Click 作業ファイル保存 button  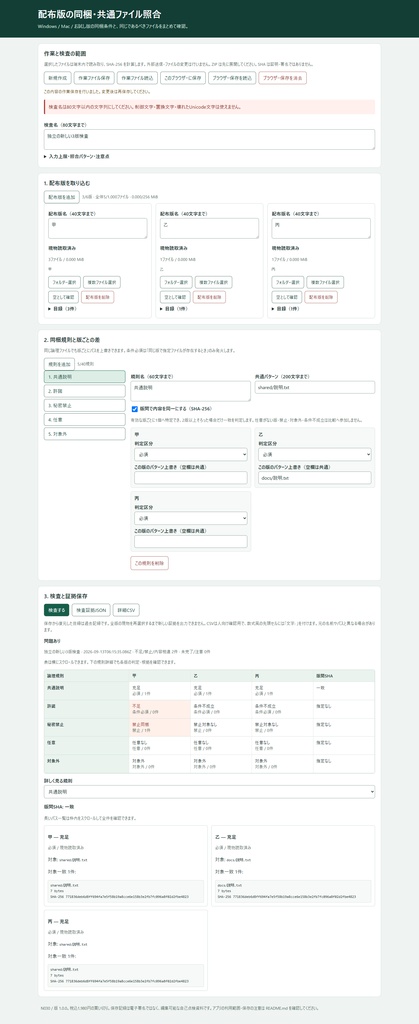(93, 77)
